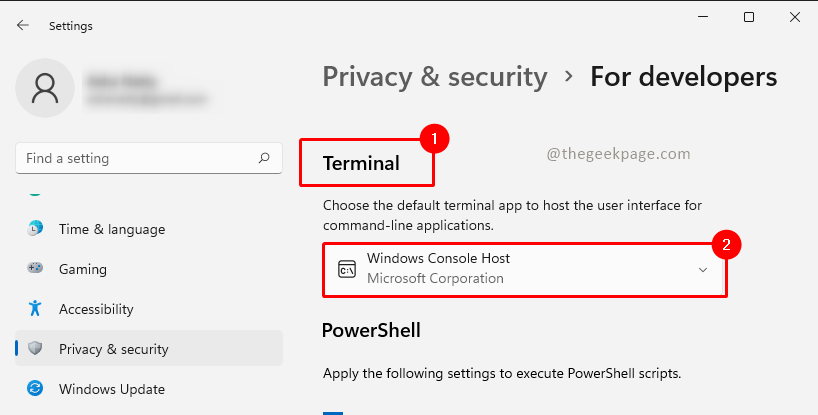
Task: Click the user profile avatar picture
Action: tap(45, 90)
